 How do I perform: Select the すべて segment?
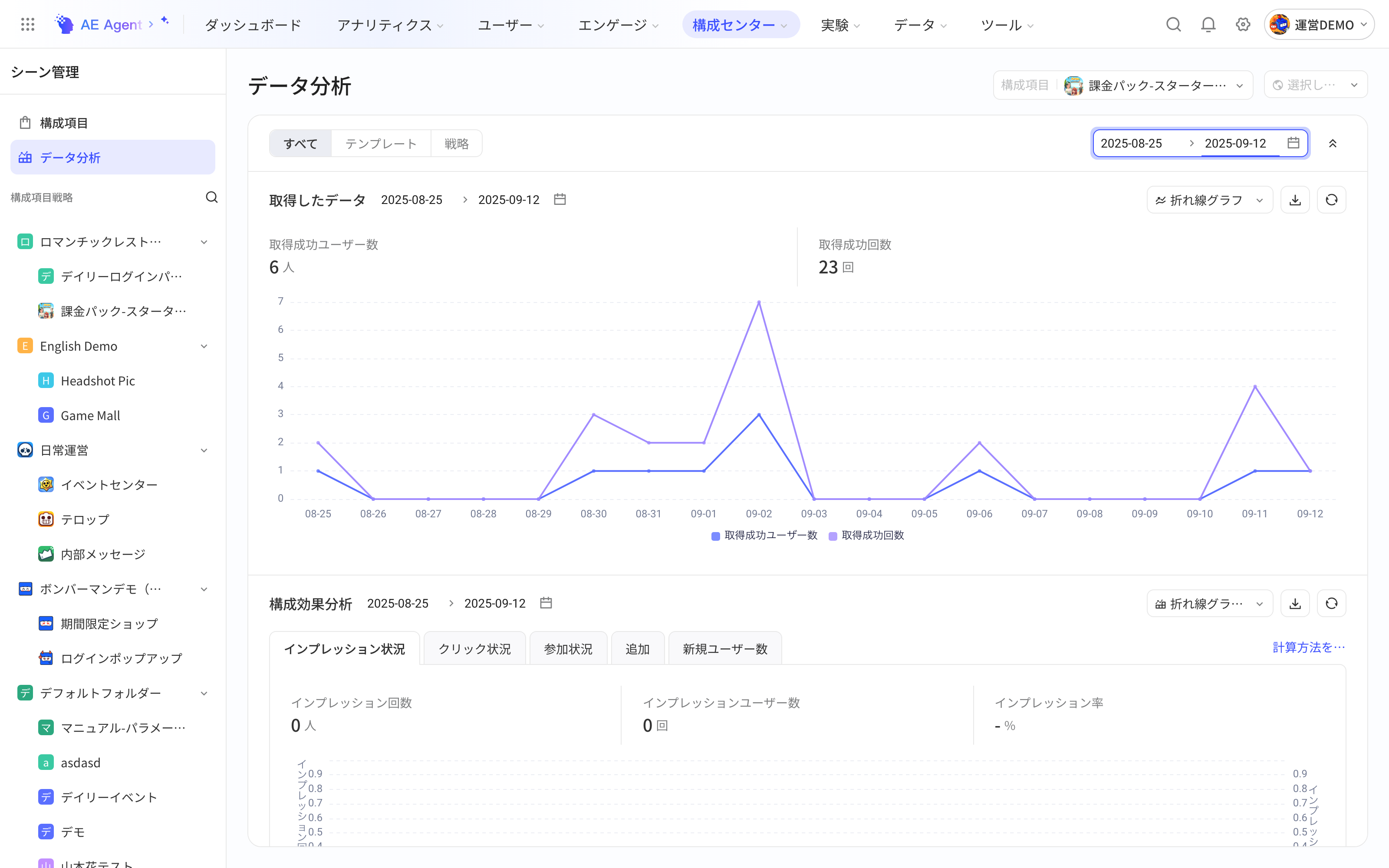pos(300,144)
